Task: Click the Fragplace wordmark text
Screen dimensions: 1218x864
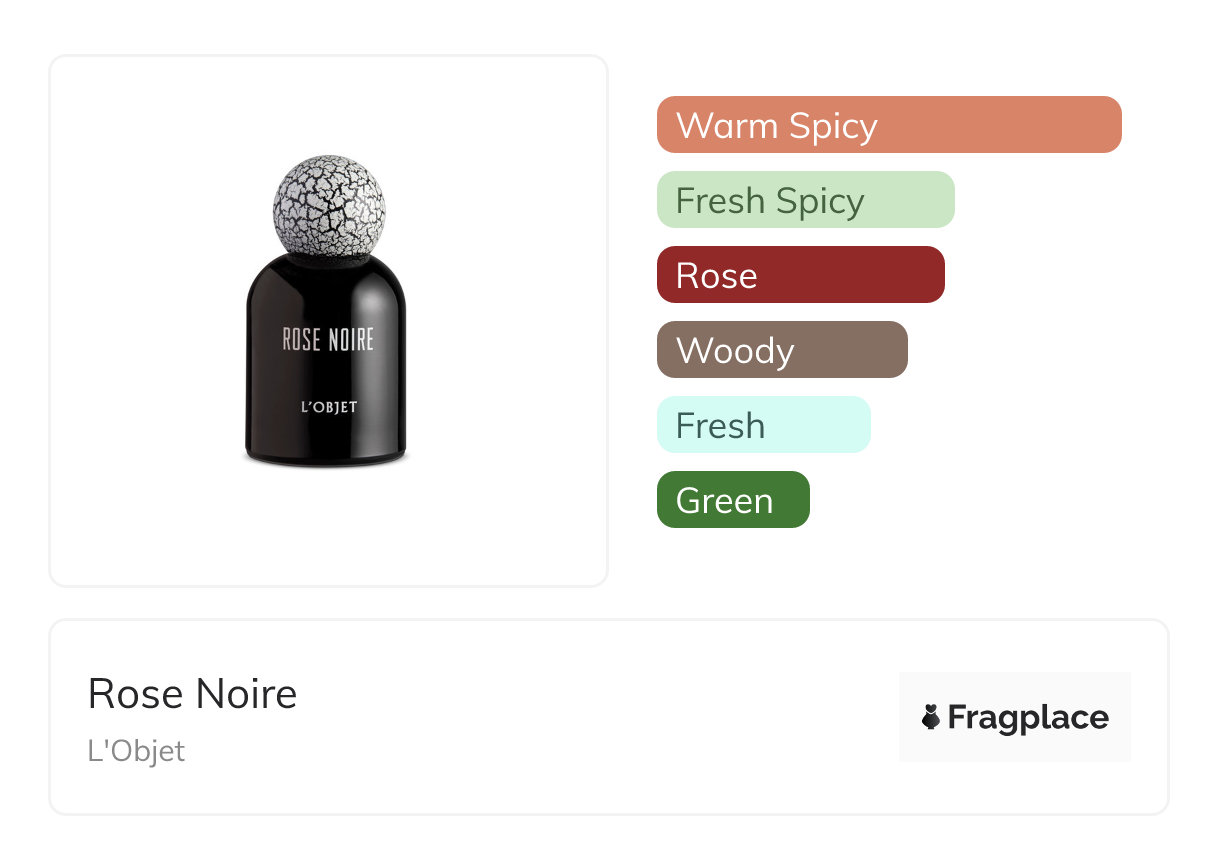Action: [x=1028, y=718]
